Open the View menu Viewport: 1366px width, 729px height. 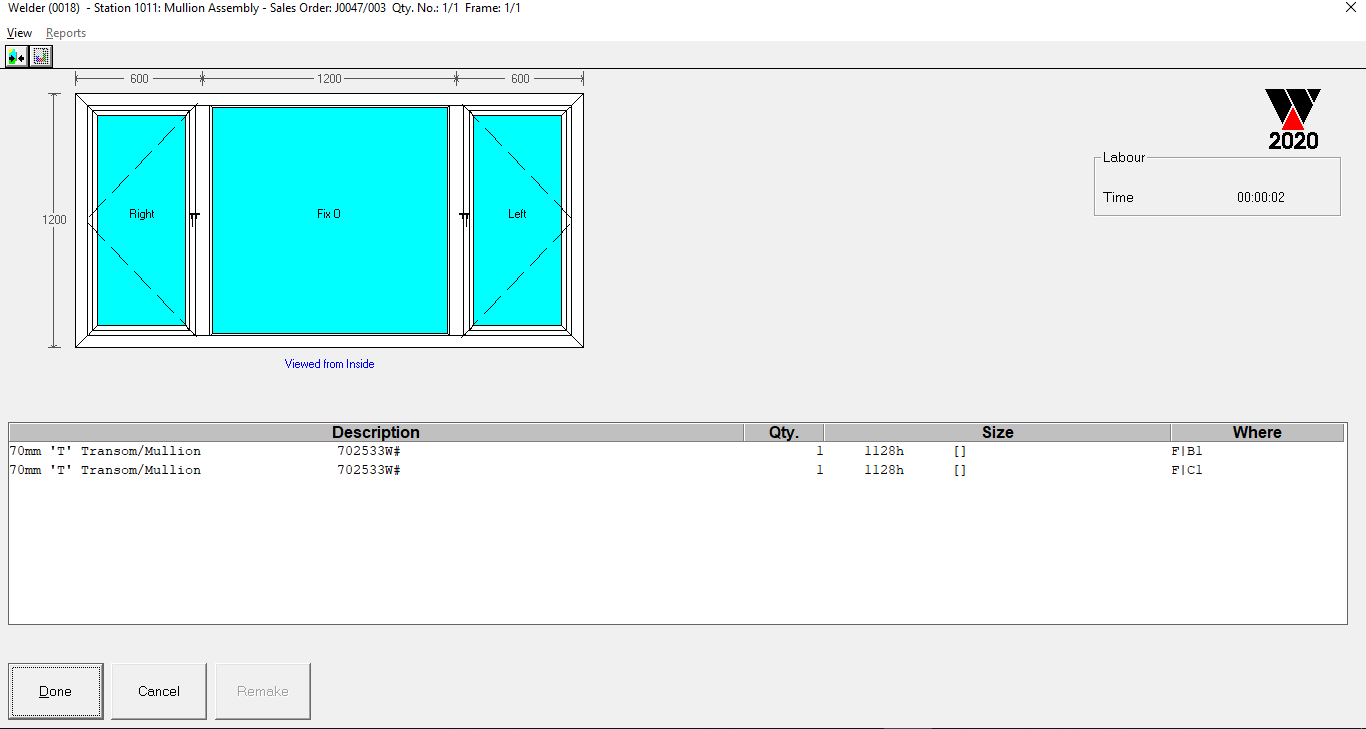pos(19,33)
